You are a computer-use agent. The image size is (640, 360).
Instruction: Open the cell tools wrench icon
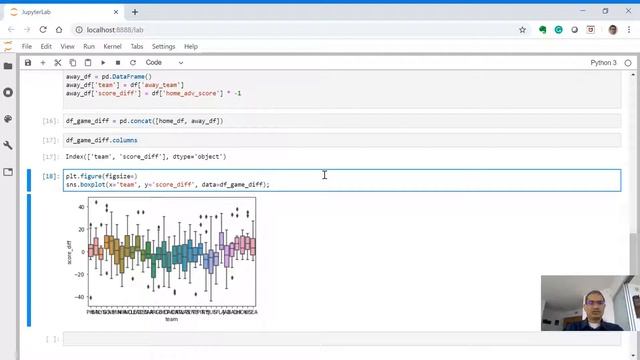[x=8, y=145]
